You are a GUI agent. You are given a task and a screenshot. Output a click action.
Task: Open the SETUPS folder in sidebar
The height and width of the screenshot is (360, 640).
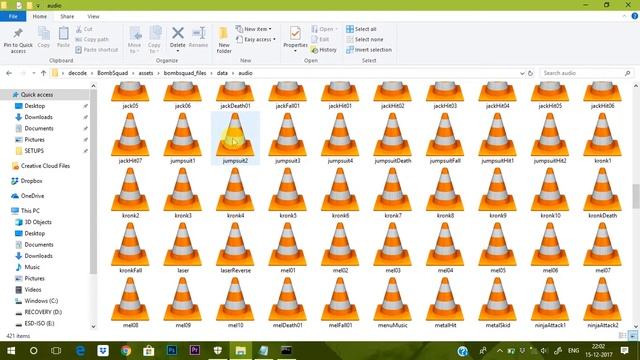[x=34, y=151]
